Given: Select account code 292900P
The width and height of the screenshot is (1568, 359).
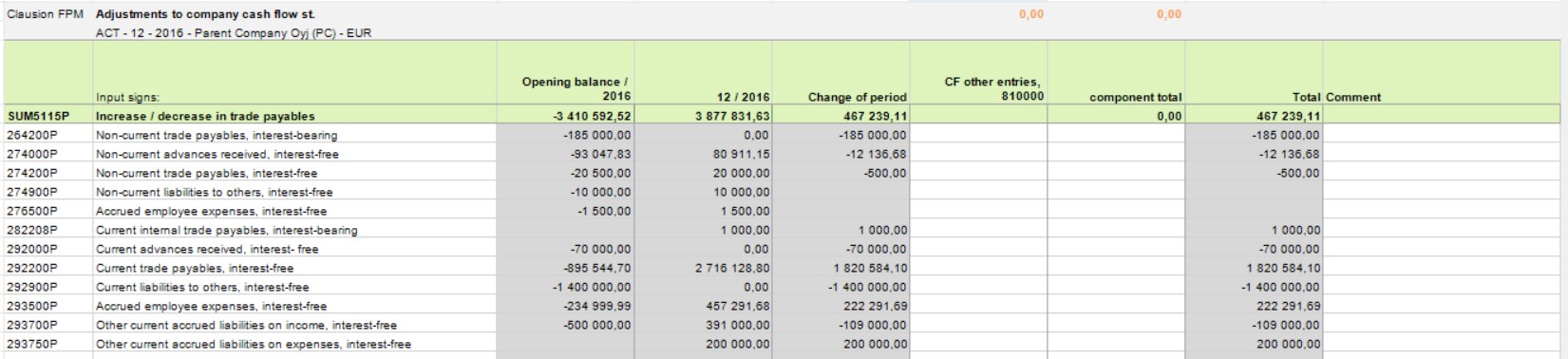Looking at the screenshot, I should point(32,287).
